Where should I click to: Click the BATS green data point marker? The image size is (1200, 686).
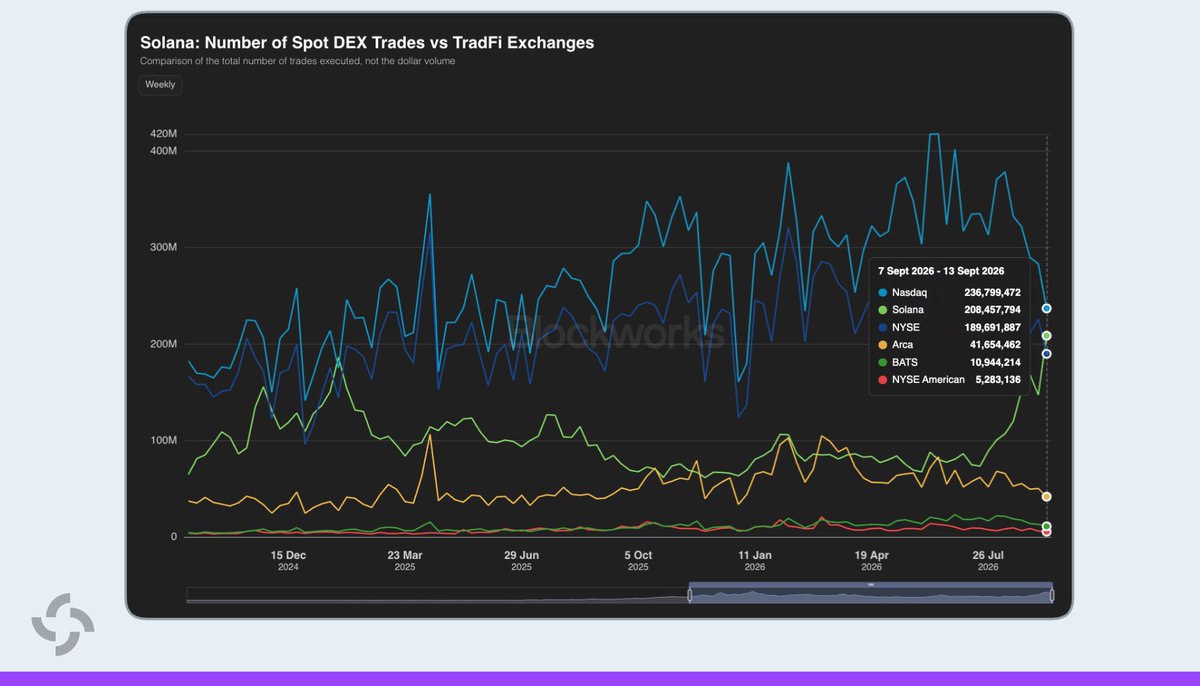tap(1046, 526)
